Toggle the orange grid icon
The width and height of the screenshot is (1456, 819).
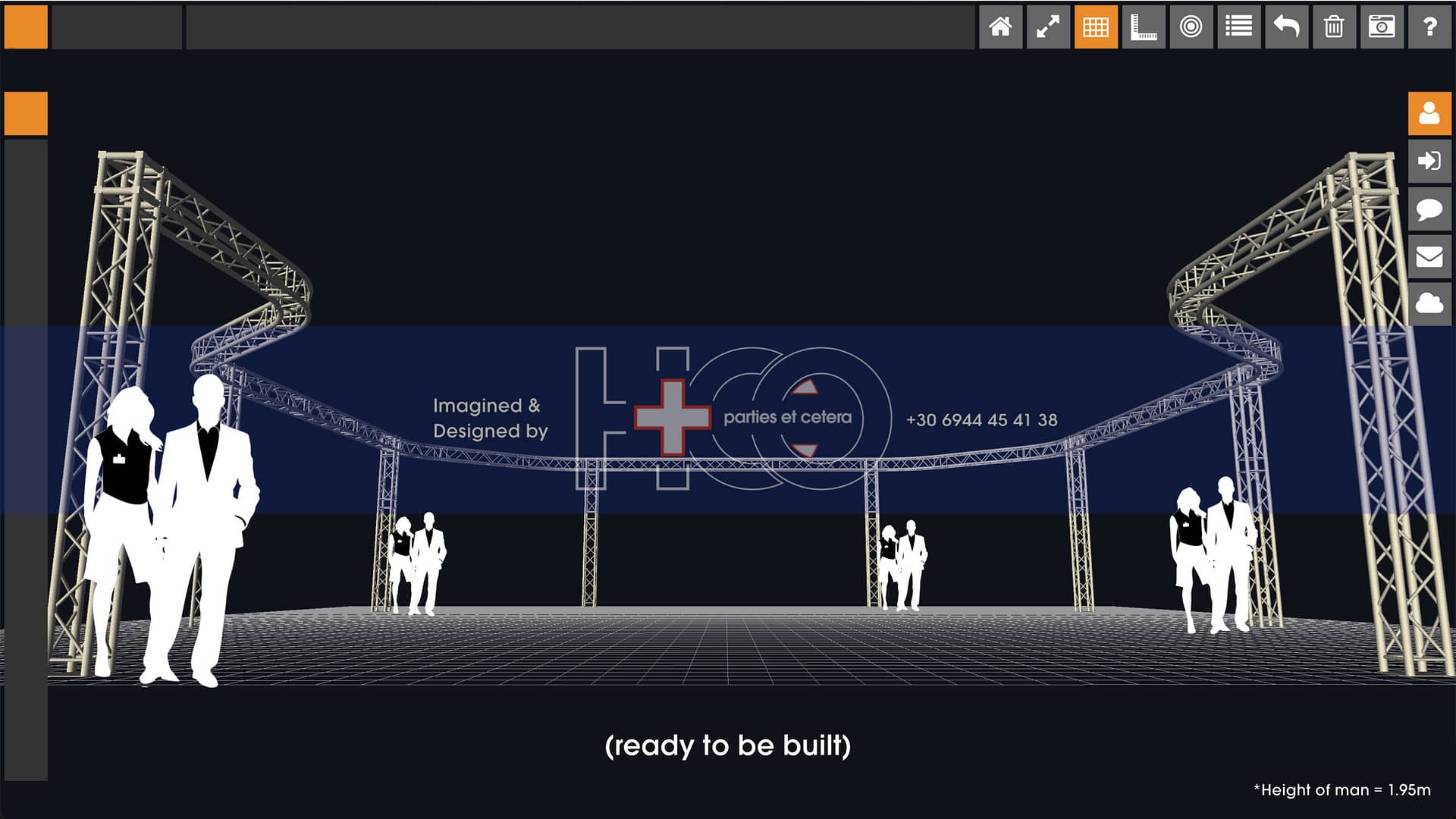pyautogui.click(x=1096, y=27)
